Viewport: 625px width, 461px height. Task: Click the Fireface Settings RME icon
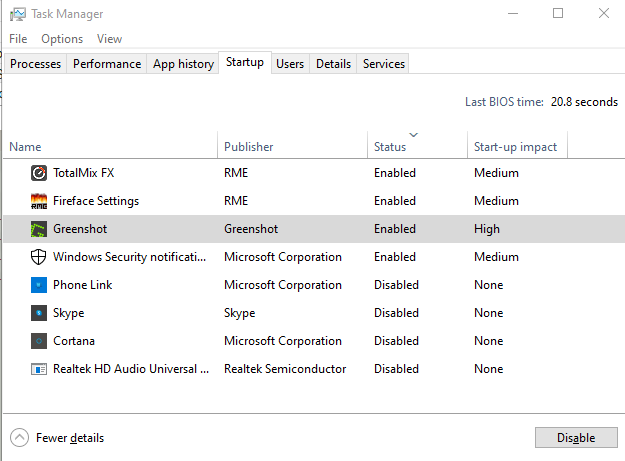[x=39, y=201]
